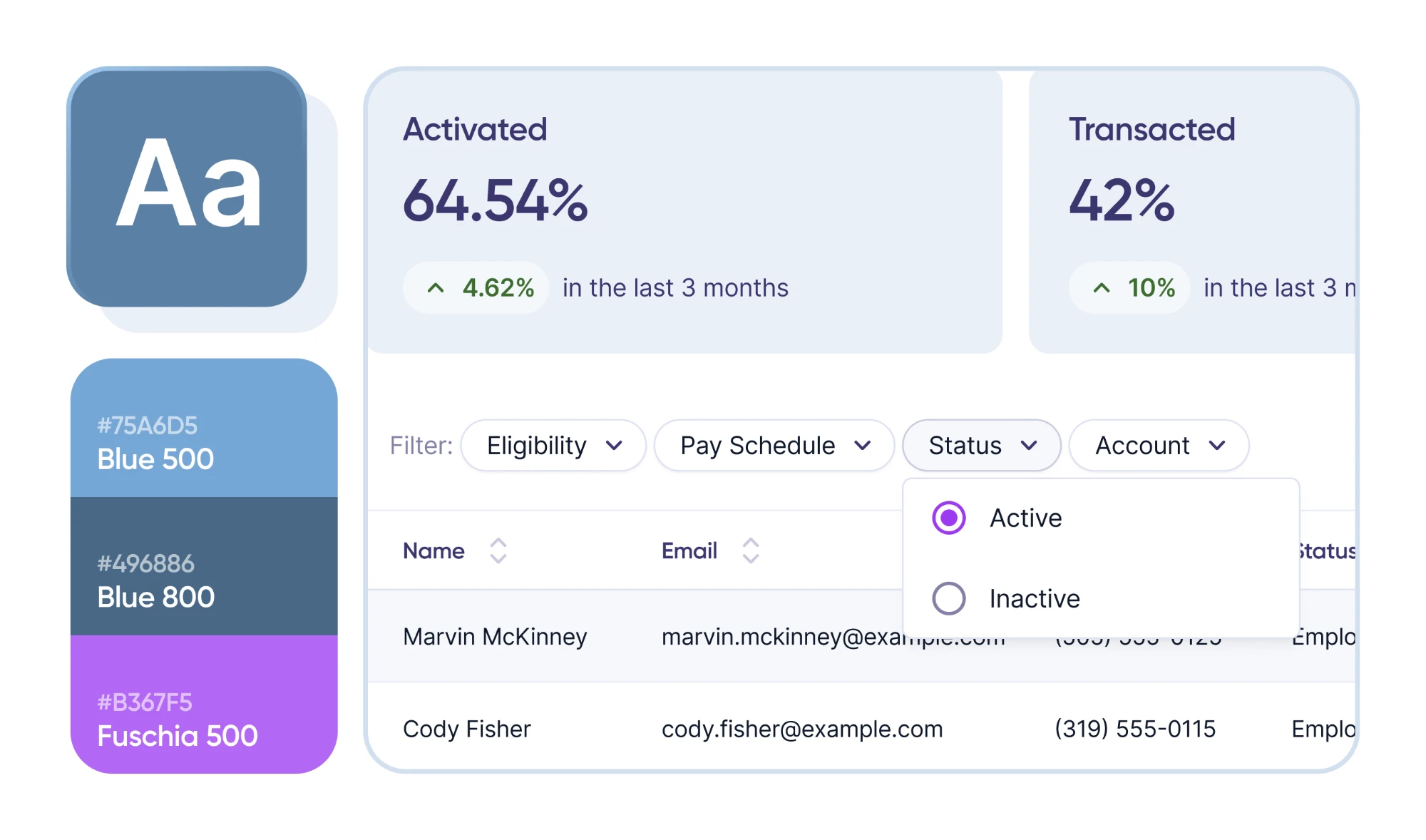The width and height of the screenshot is (1426, 840).
Task: Click the Transacted card title
Action: tap(1151, 129)
